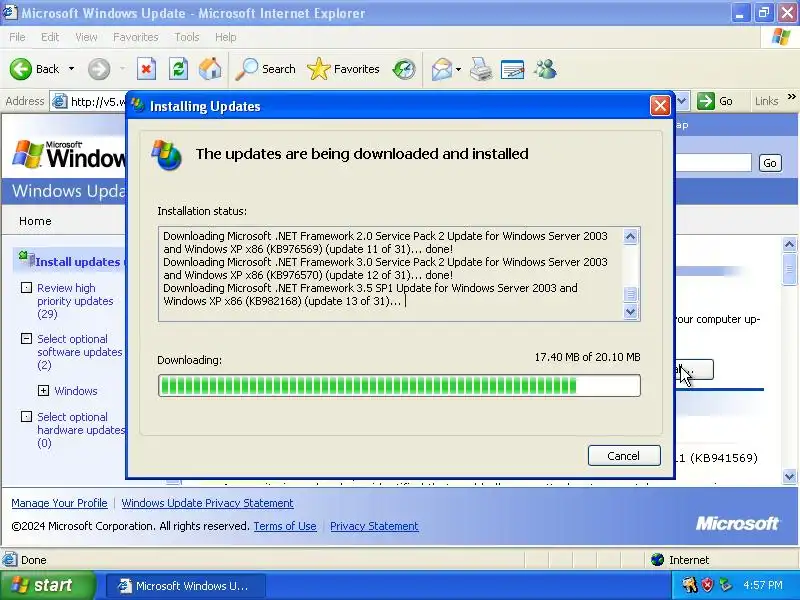
Task: Click the Install updates link in sidebar
Action: click(x=80, y=262)
